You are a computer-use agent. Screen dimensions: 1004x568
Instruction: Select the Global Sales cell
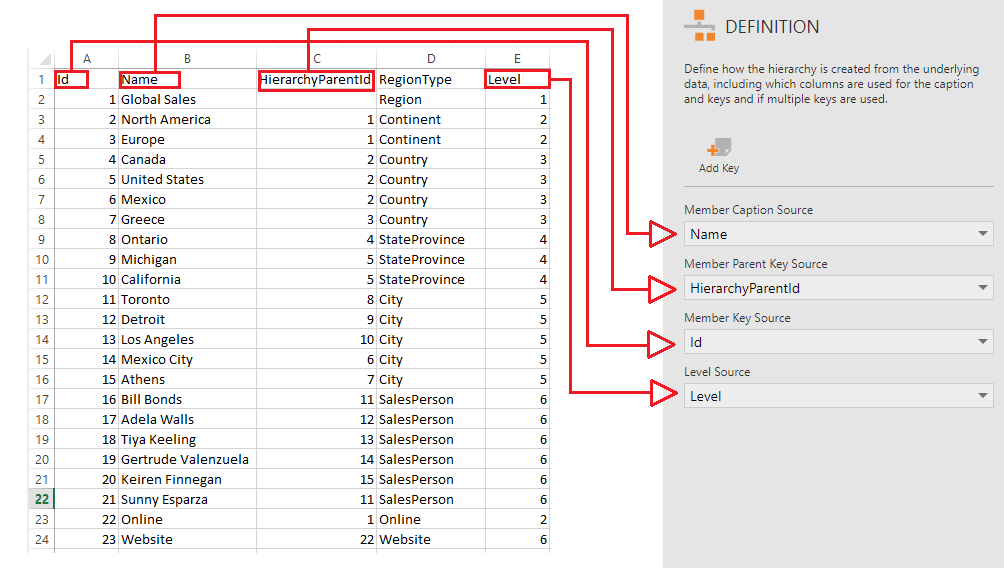(187, 100)
